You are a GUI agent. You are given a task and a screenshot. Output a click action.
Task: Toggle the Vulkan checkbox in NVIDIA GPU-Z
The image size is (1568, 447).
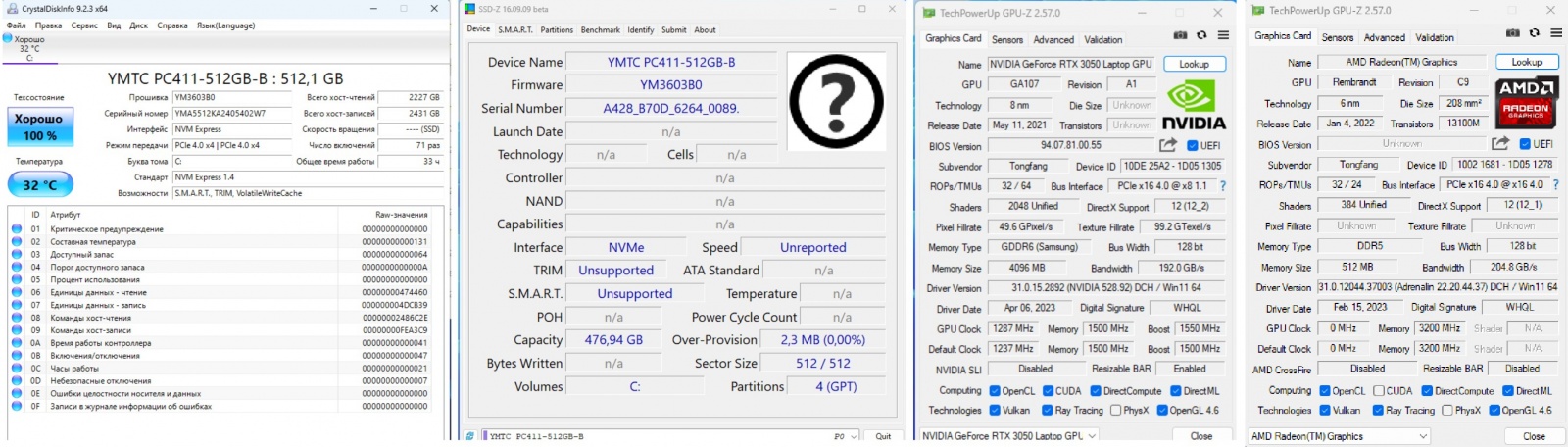[995, 411]
